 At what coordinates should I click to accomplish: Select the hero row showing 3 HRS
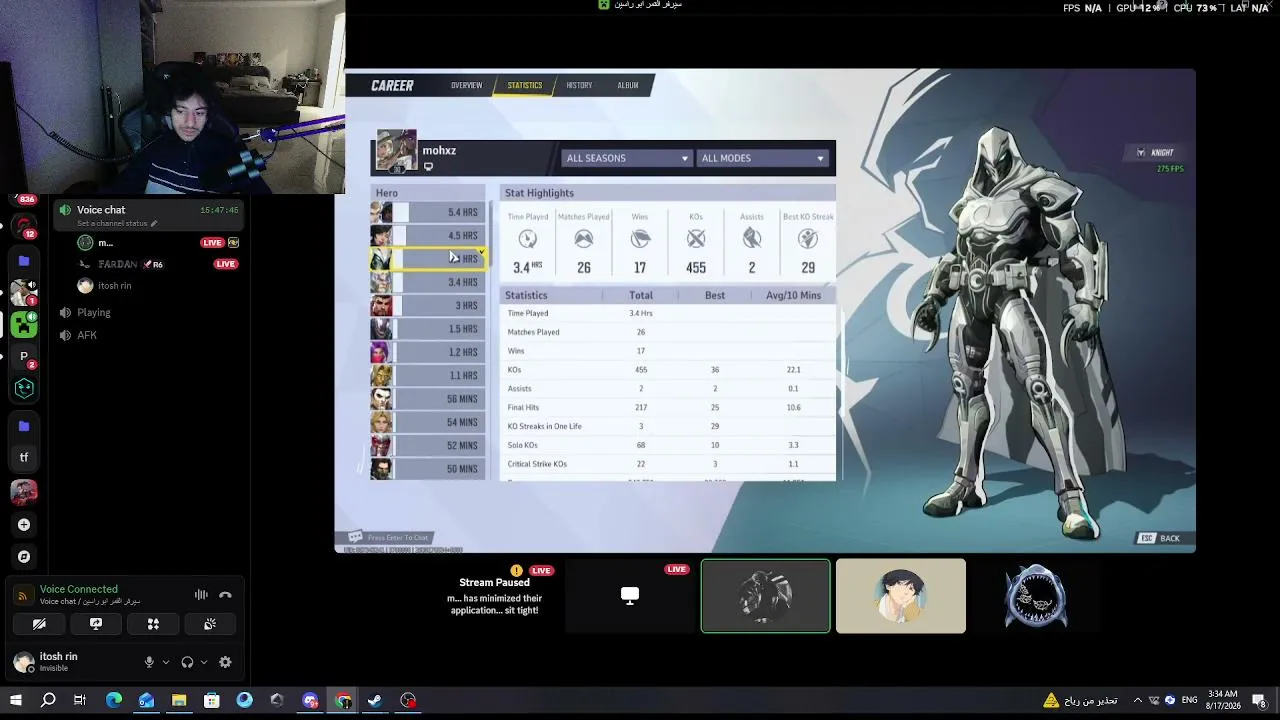(428, 306)
